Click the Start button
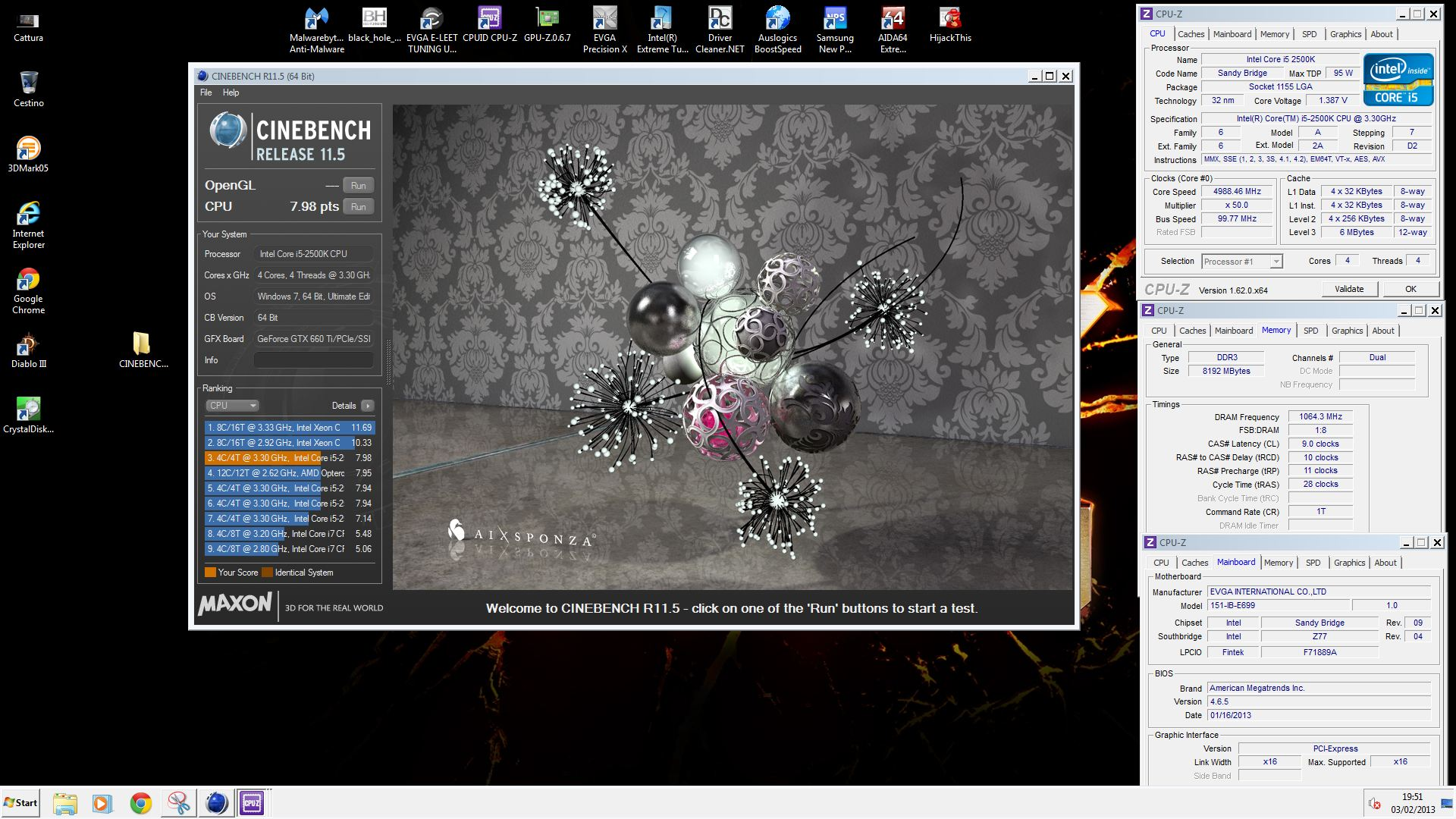 pos(20,803)
